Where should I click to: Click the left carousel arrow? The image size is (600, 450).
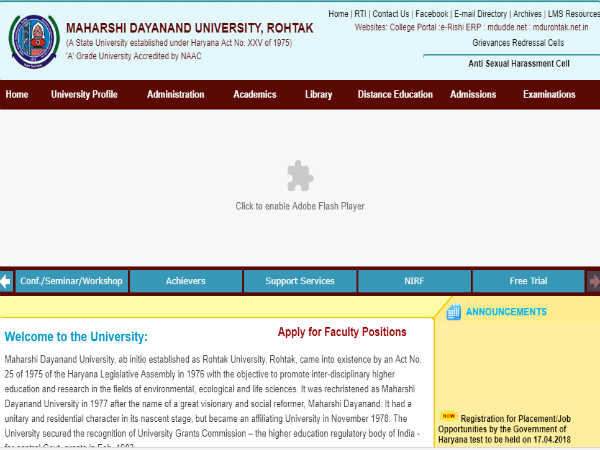coord(6,281)
